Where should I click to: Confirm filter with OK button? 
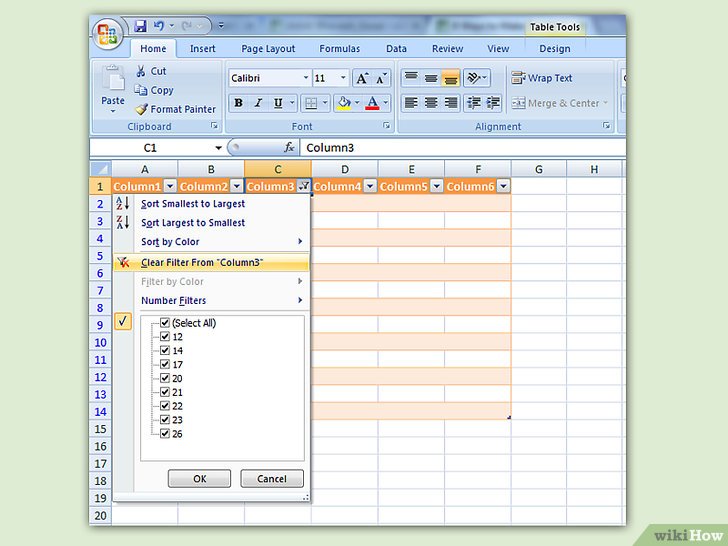click(x=199, y=479)
